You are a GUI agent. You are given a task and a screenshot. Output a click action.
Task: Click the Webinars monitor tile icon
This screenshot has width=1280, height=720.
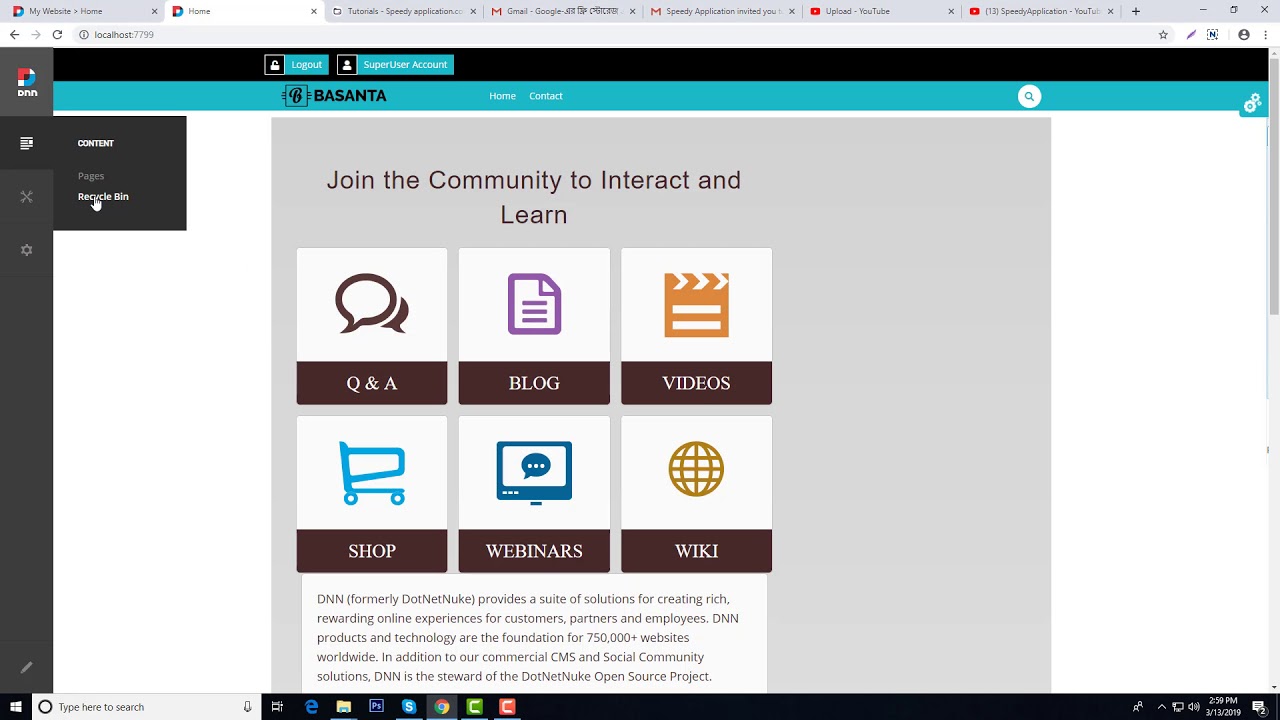point(534,472)
